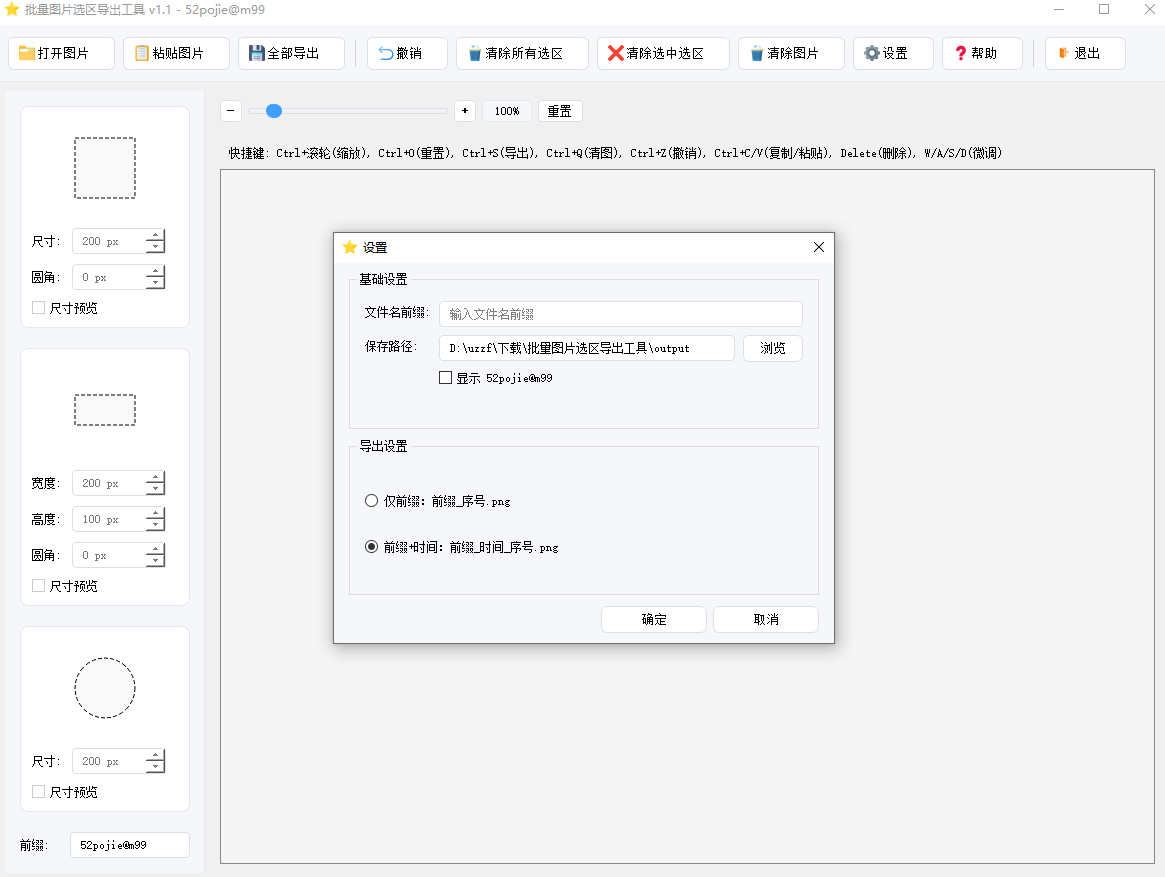Image resolution: width=1165 pixels, height=877 pixels.
Task: Click 浏览 to browse save path
Action: pos(772,348)
